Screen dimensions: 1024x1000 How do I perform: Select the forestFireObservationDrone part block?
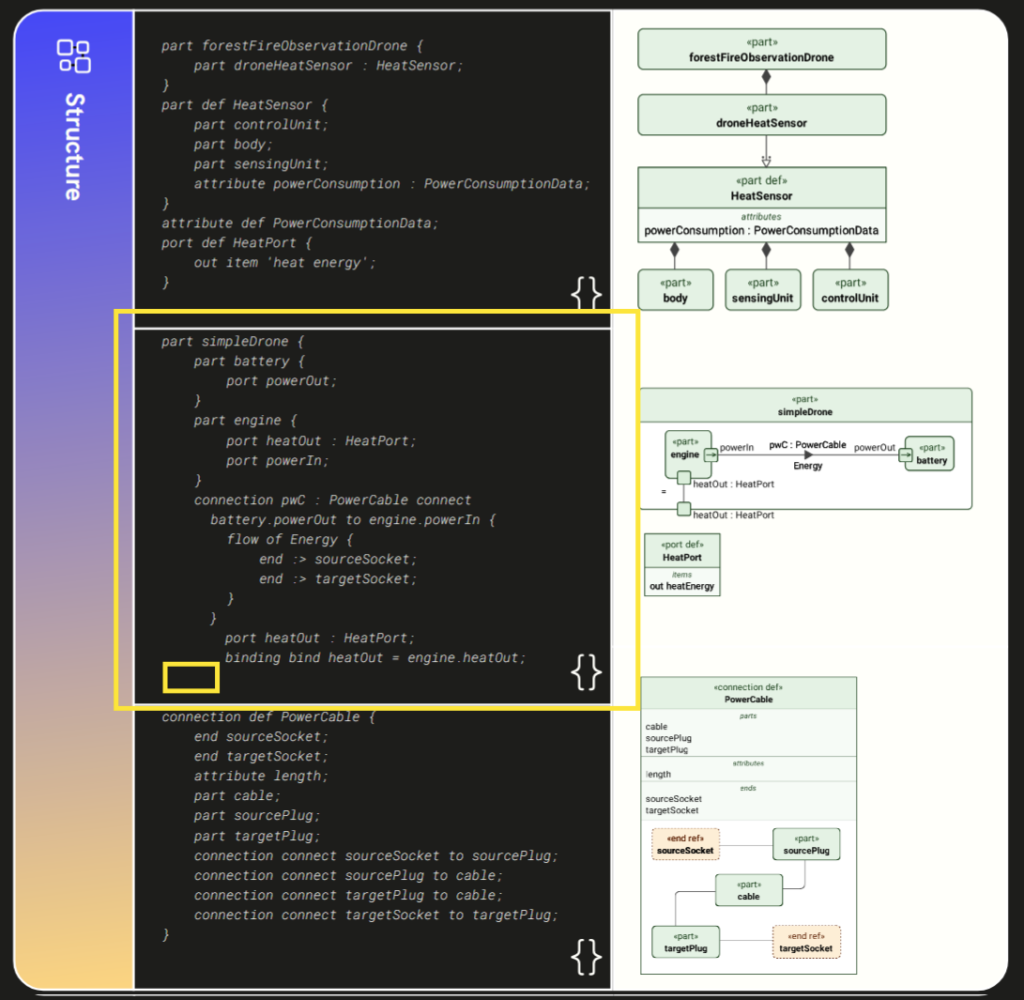pyautogui.click(x=761, y=50)
